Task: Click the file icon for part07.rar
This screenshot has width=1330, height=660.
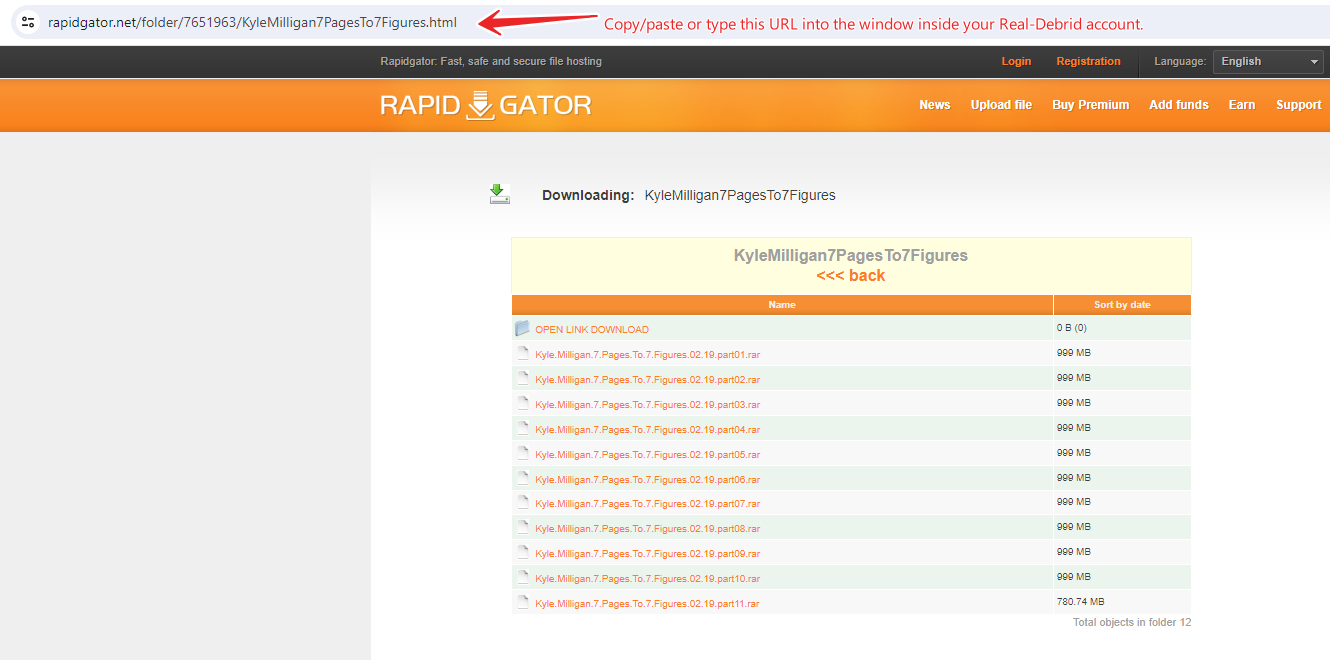Action: pyautogui.click(x=522, y=502)
